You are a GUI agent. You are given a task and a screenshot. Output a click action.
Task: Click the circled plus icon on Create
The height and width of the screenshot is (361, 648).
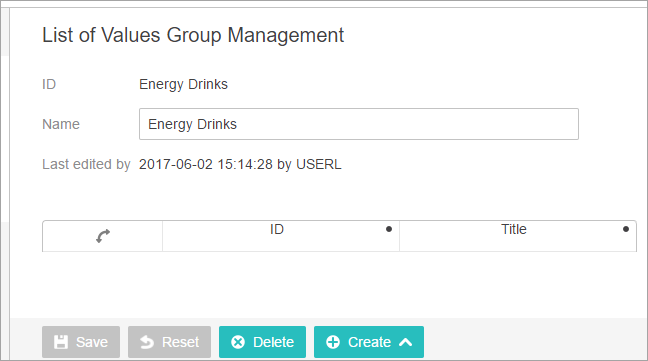tap(333, 342)
